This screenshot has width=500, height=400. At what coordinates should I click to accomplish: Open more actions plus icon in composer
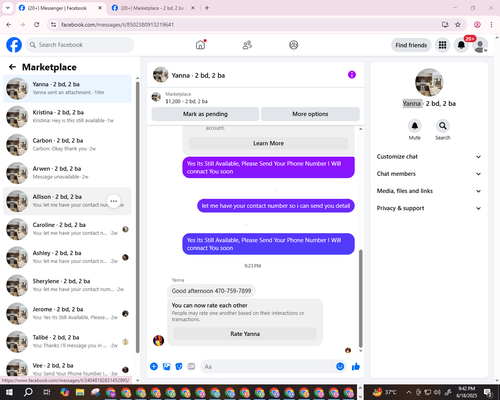pyautogui.click(x=154, y=366)
